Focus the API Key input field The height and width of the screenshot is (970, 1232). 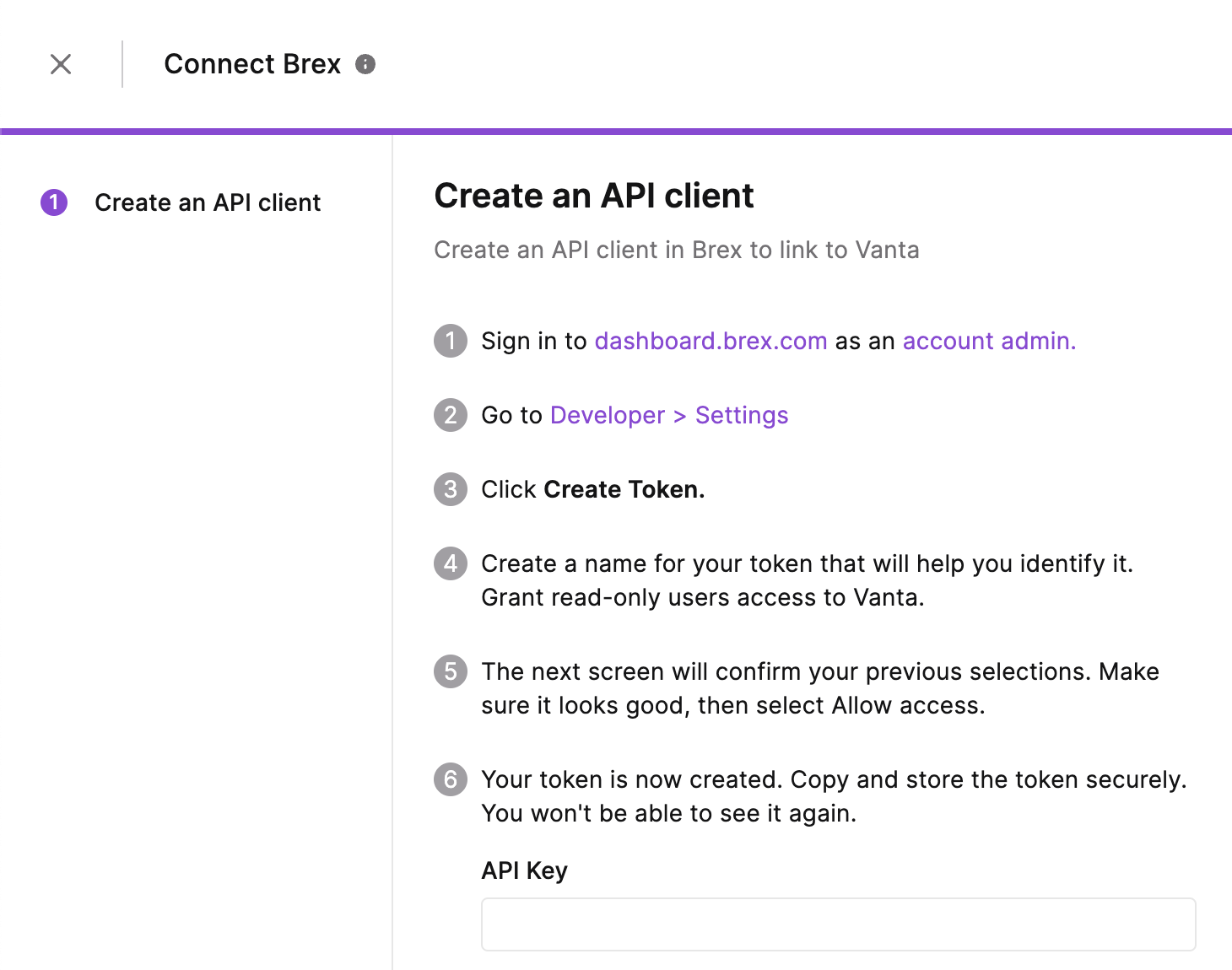(838, 924)
